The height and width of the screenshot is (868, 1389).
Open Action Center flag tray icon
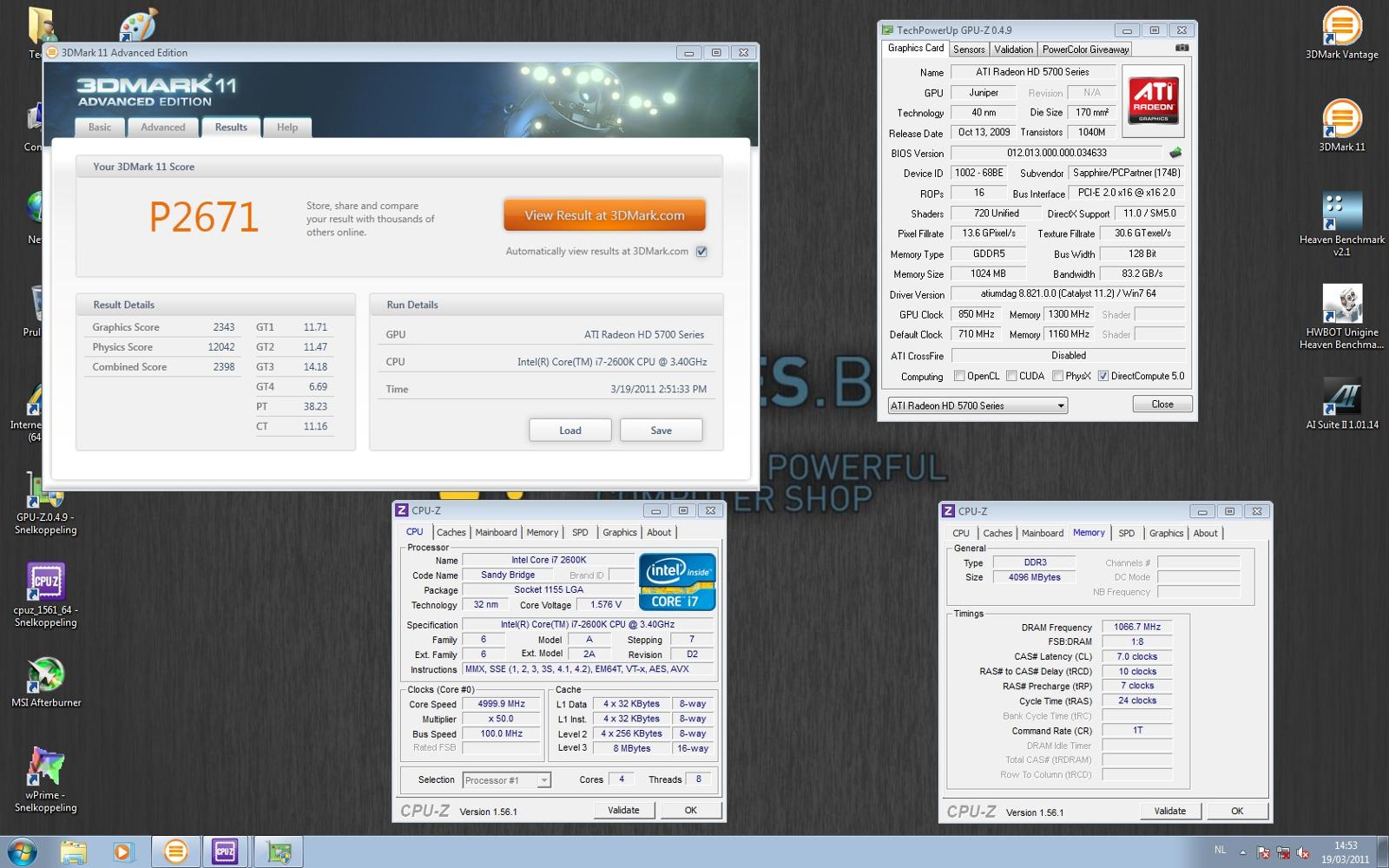[x=1263, y=853]
